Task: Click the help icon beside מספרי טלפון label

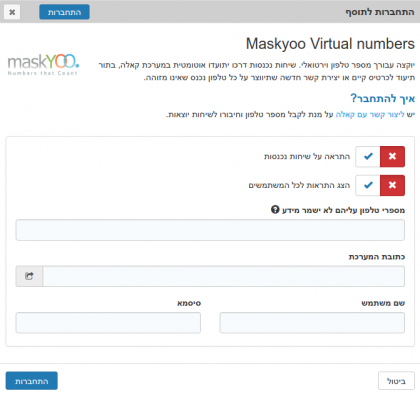Action: point(275,210)
